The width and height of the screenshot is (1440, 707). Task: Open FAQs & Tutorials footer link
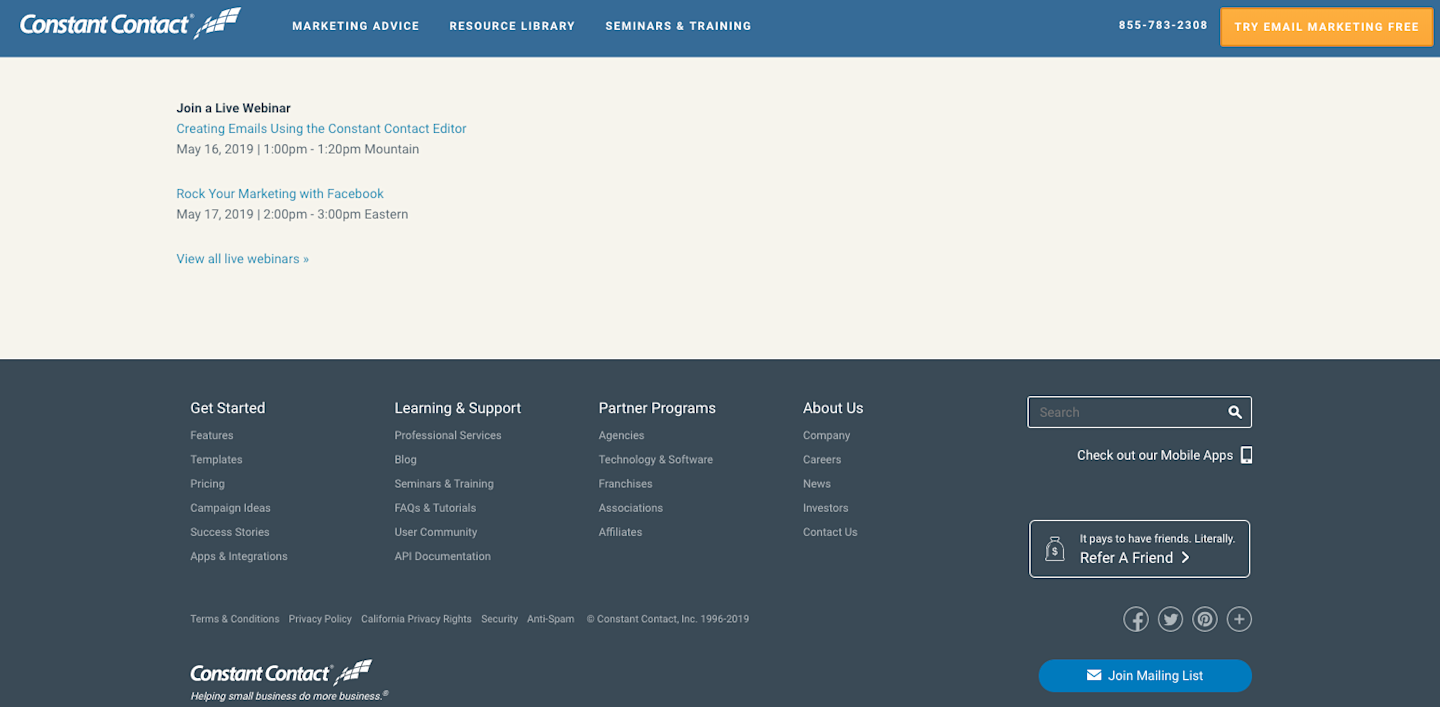click(x=435, y=508)
